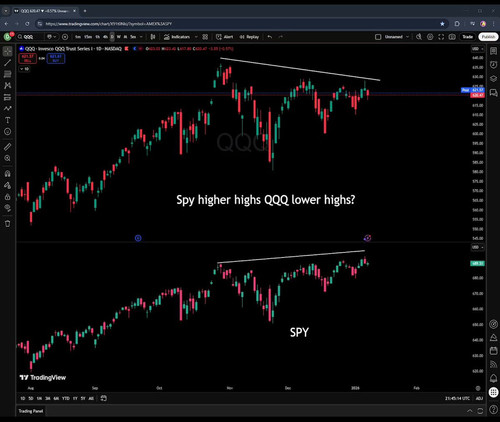
Task: Select the text annotation tool
Action: coord(7,120)
